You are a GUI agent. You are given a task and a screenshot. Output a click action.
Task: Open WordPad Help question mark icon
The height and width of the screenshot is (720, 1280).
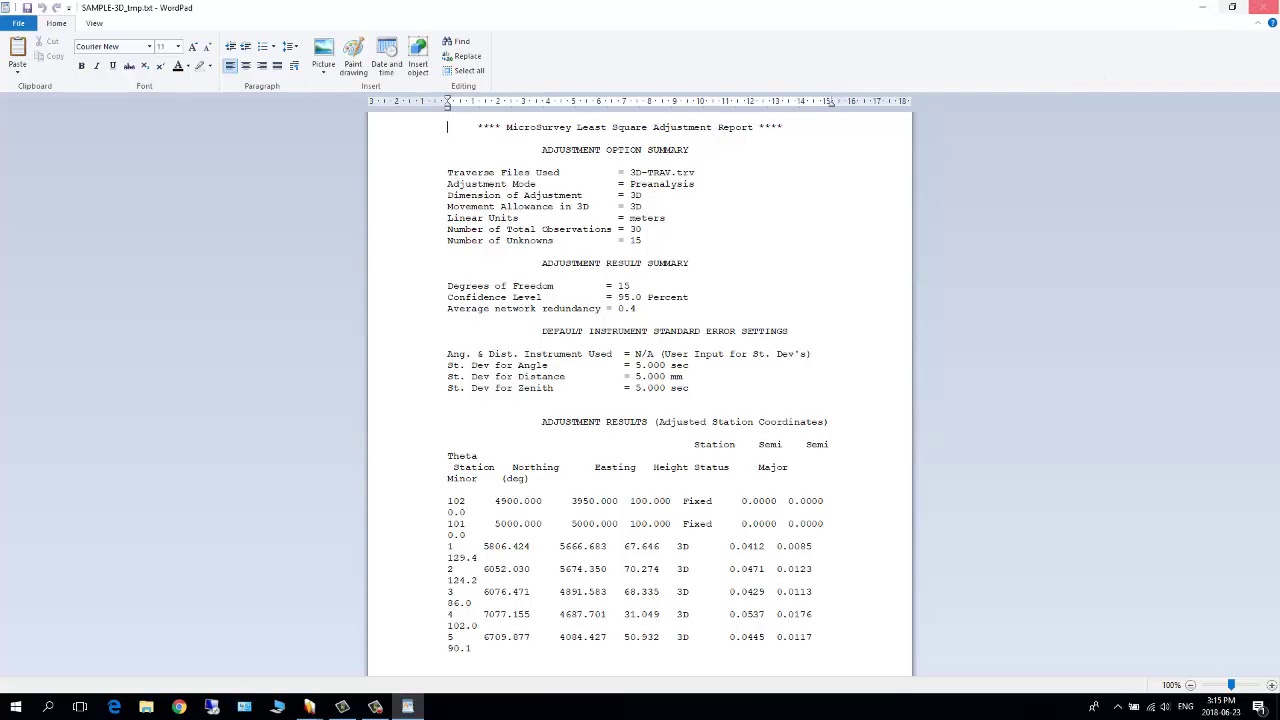1272,23
